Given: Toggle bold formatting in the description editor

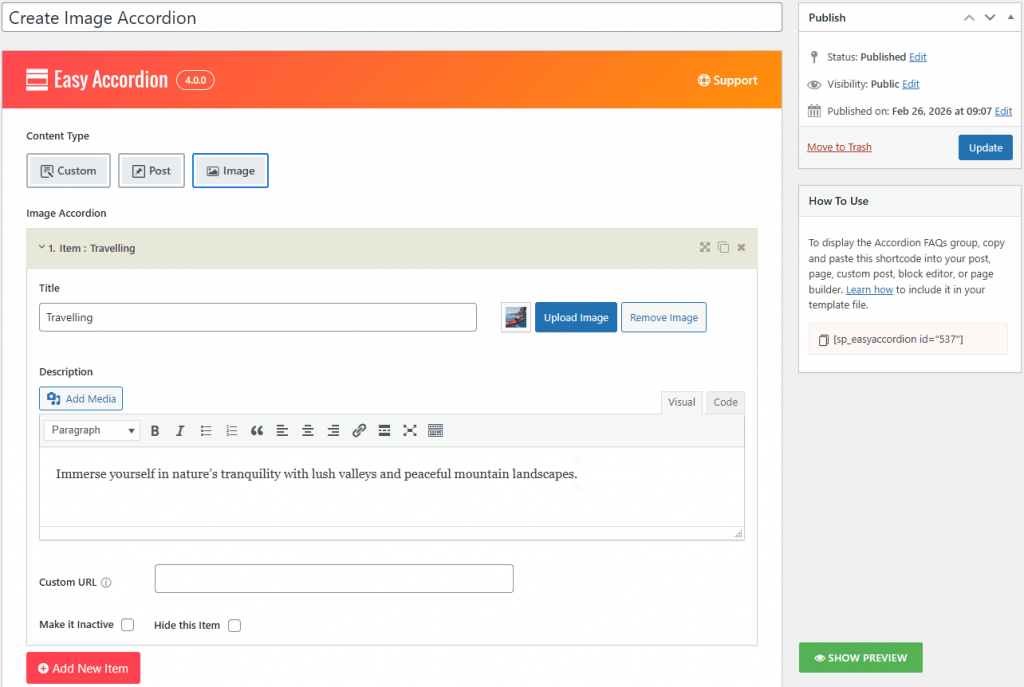Looking at the screenshot, I should 155,431.
